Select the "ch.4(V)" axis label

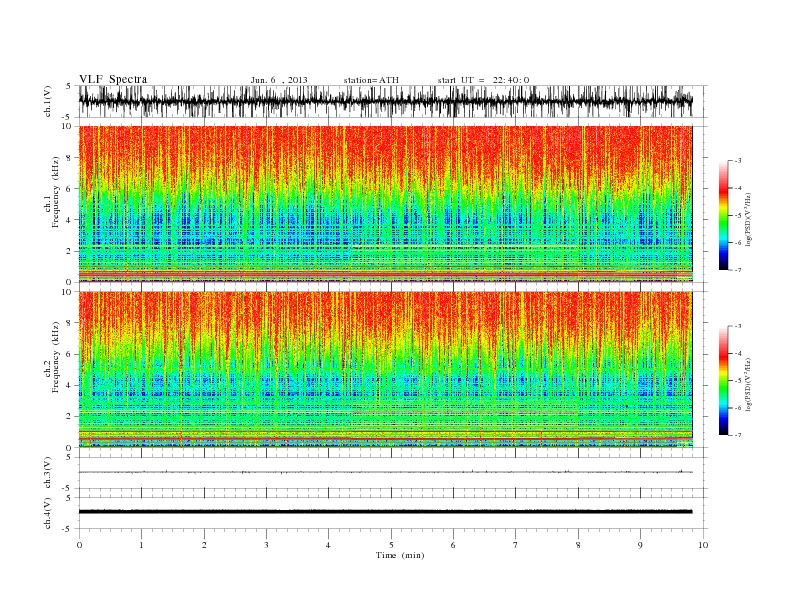48,514
